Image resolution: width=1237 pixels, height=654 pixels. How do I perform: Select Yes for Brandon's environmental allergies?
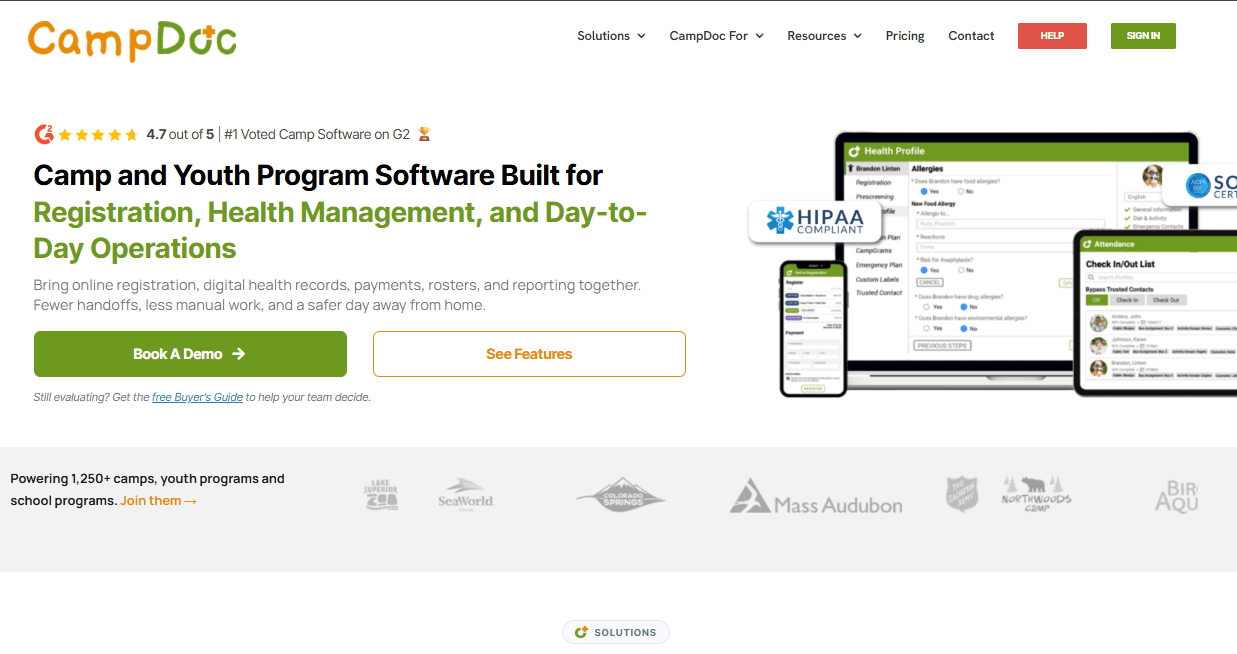926,328
